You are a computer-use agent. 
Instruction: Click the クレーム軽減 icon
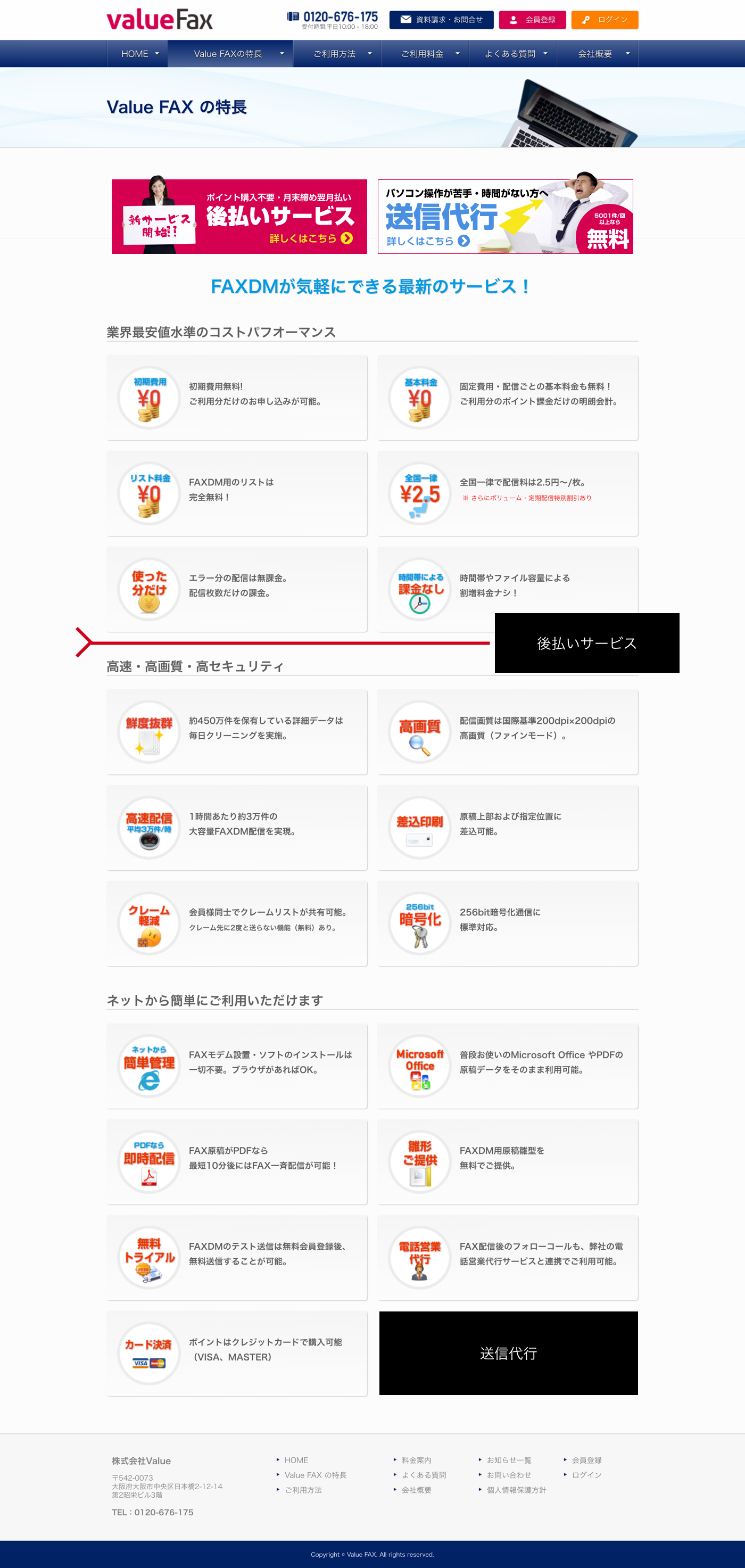(x=149, y=923)
